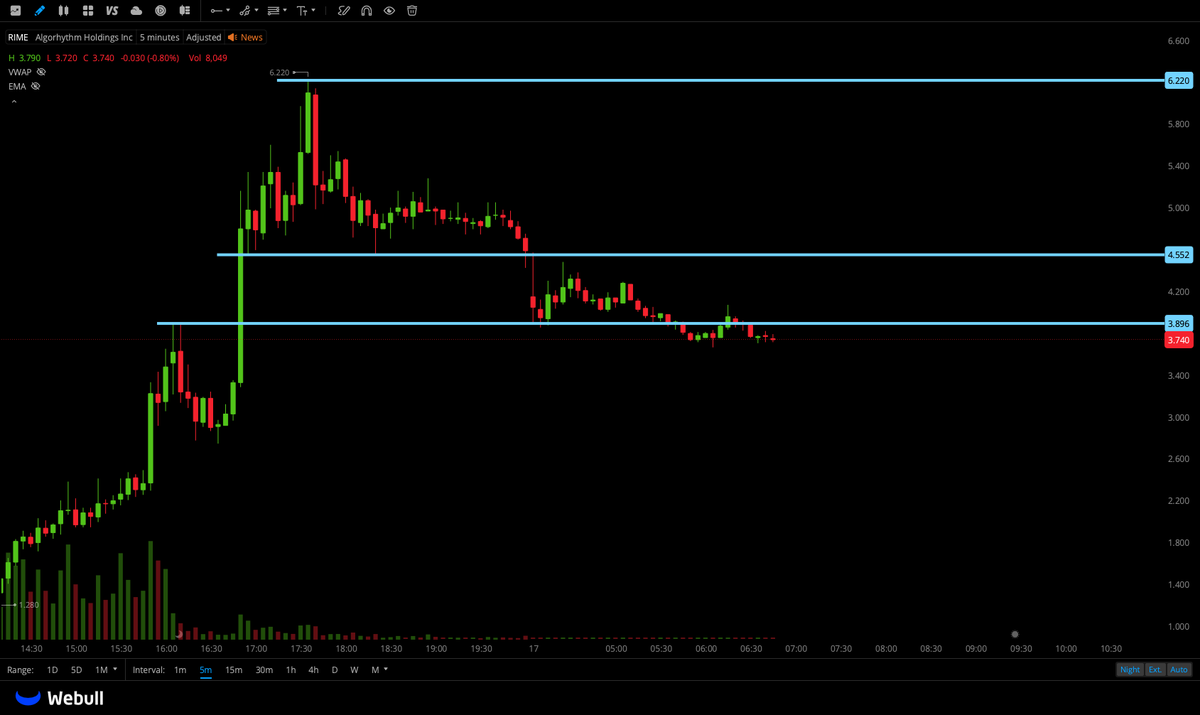Click the 3.896 price label tag
Viewport: 1200px width, 715px height.
1179,323
